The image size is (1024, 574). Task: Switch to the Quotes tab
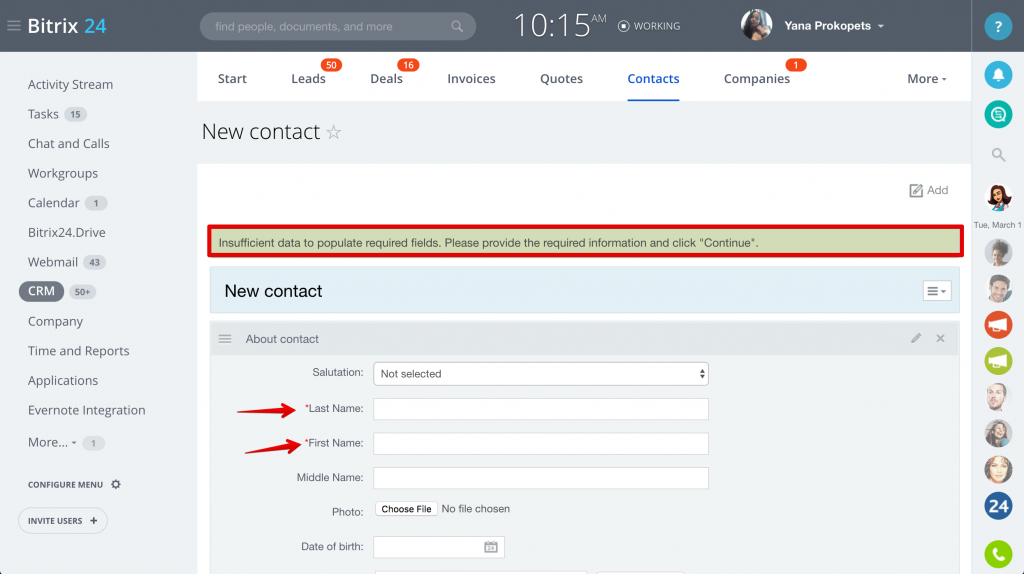pyautogui.click(x=561, y=78)
